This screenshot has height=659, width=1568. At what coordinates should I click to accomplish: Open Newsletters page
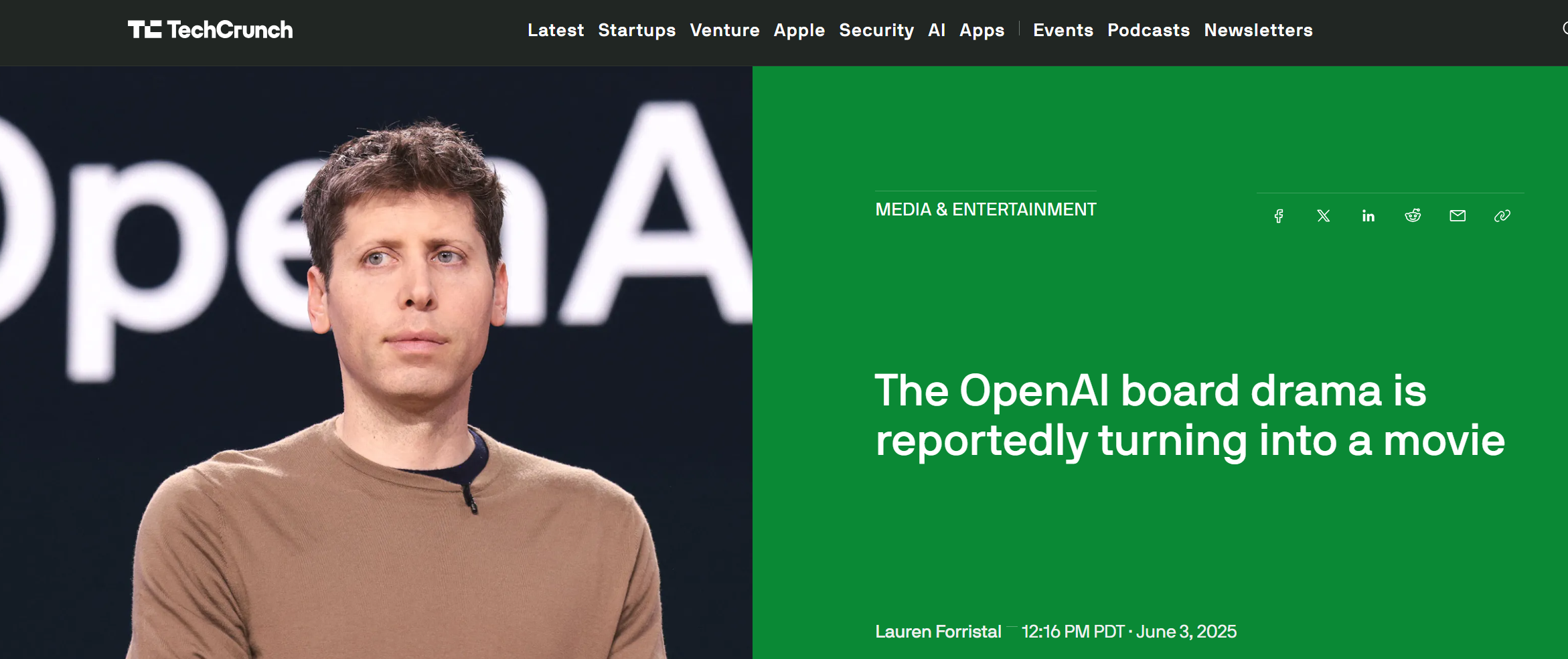[x=1259, y=30]
